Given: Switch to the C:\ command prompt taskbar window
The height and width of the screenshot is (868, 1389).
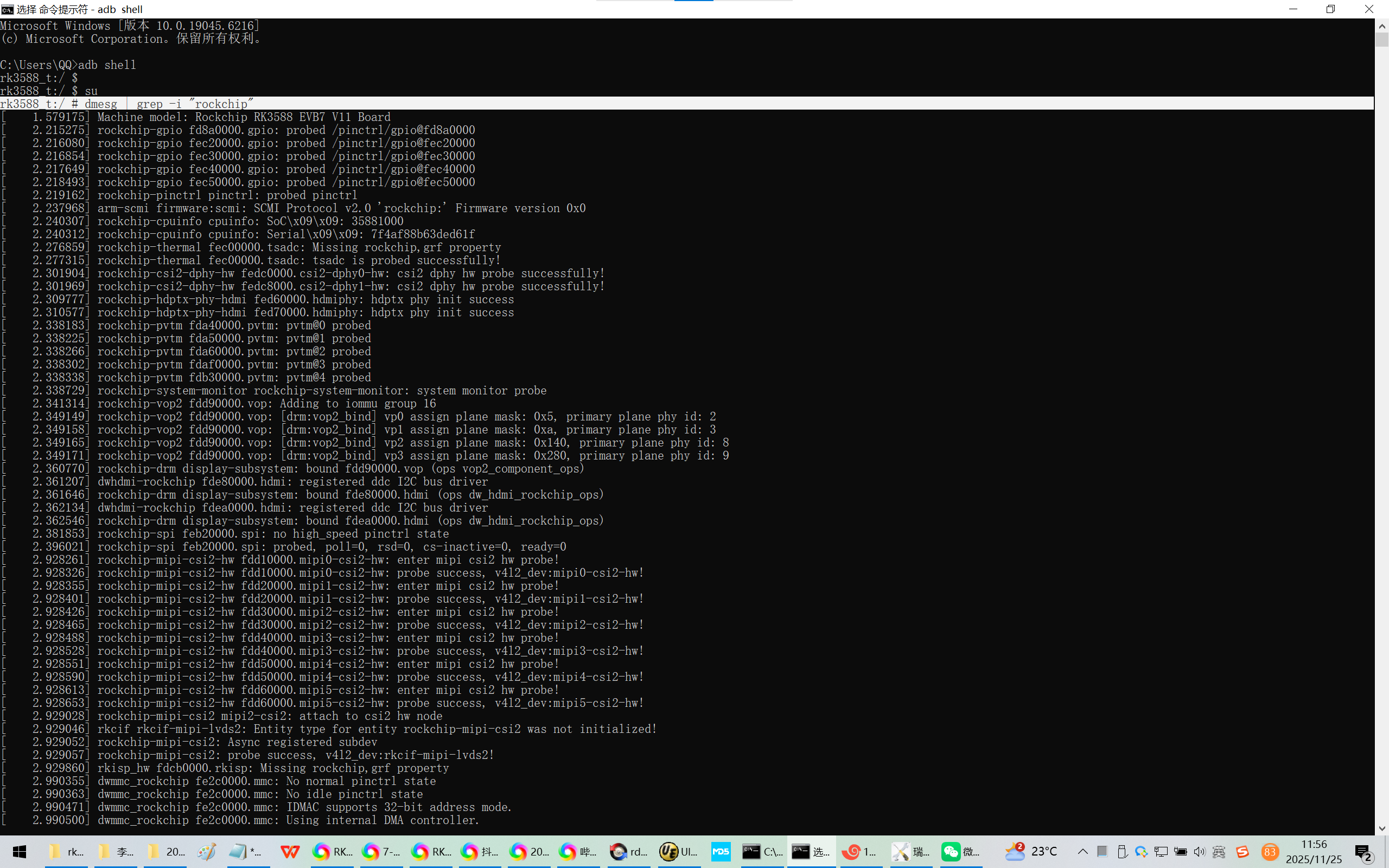Looking at the screenshot, I should click(762, 851).
